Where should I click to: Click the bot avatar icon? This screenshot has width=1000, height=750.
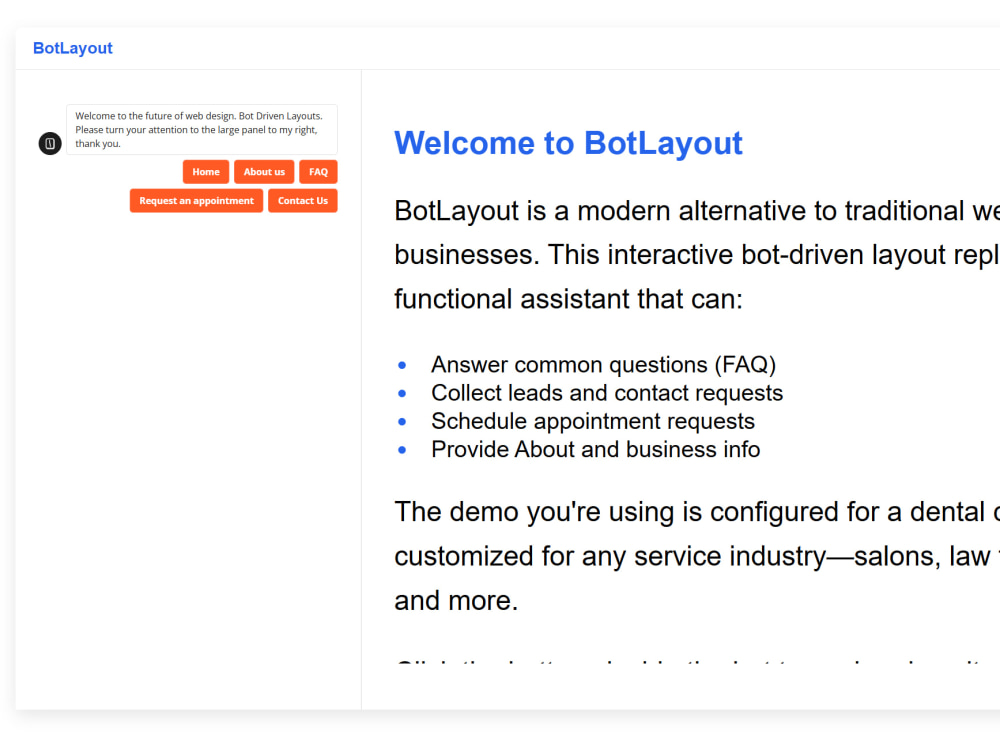pos(50,143)
